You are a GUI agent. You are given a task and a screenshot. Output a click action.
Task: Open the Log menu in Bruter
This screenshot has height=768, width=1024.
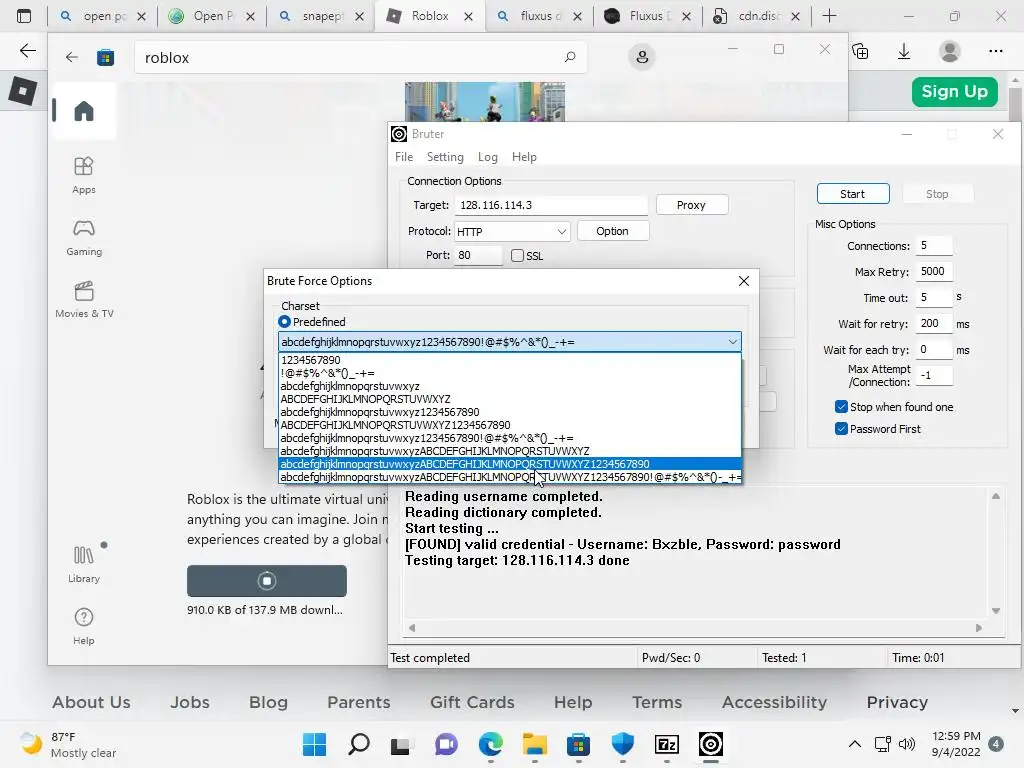487,157
